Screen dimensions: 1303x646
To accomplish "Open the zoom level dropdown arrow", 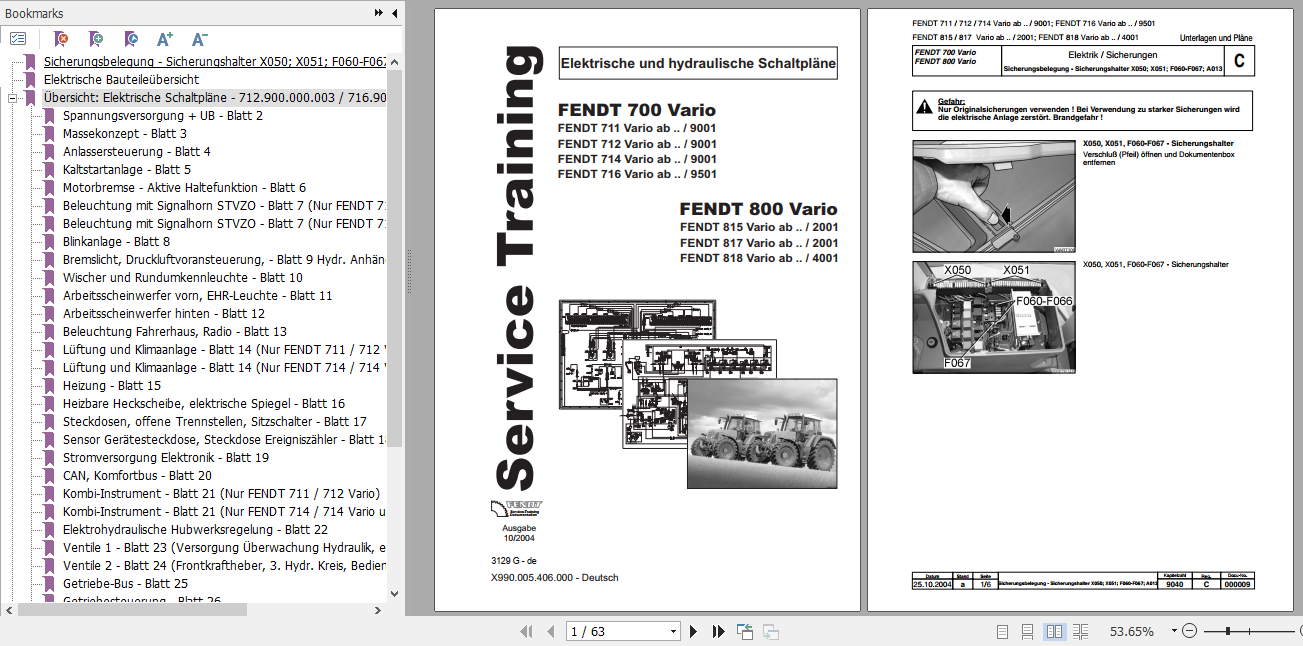I will 1172,631.
